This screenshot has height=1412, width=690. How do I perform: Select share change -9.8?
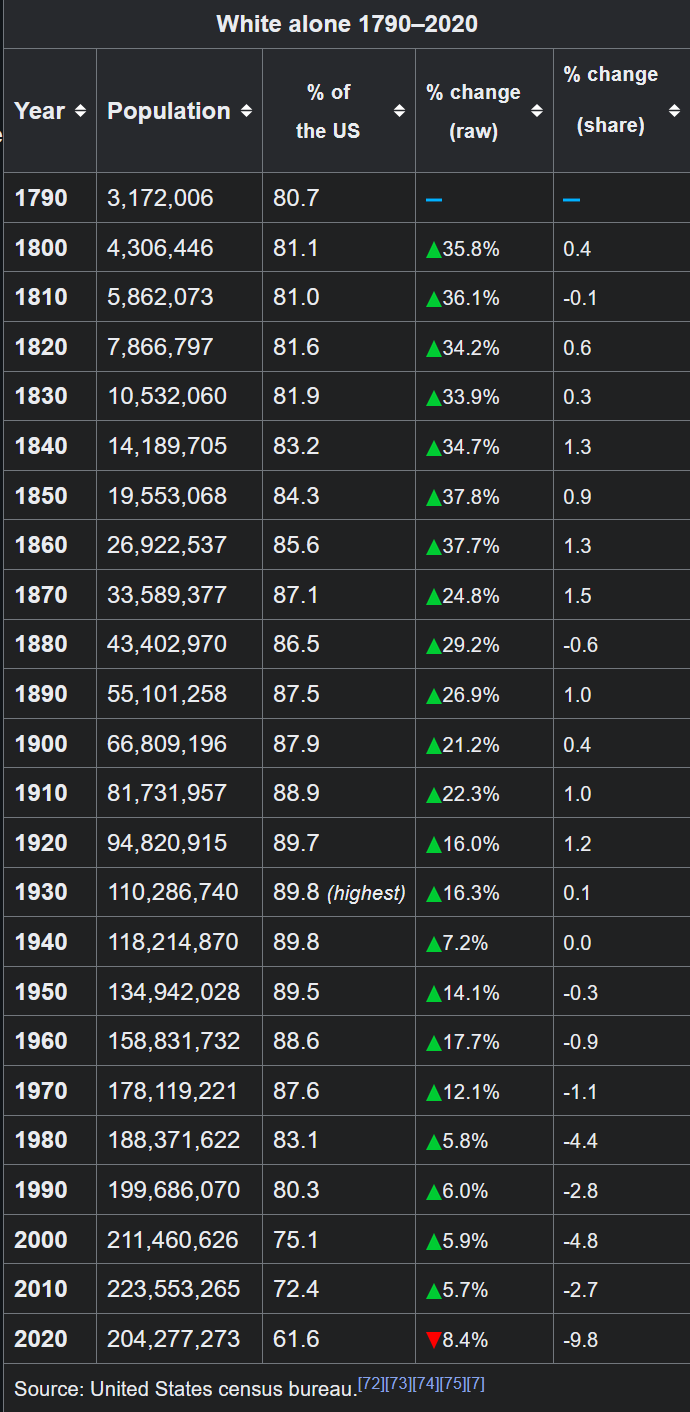click(x=581, y=1339)
